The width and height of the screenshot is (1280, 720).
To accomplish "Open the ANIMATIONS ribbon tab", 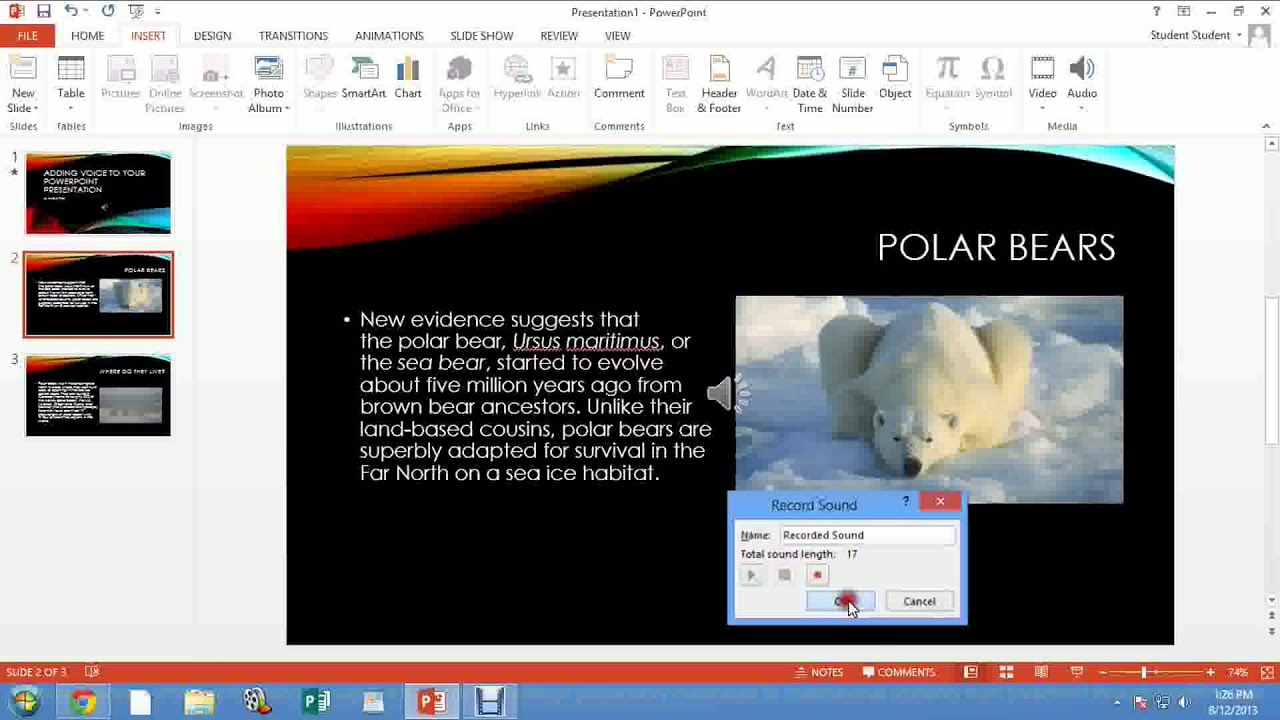I will click(389, 36).
